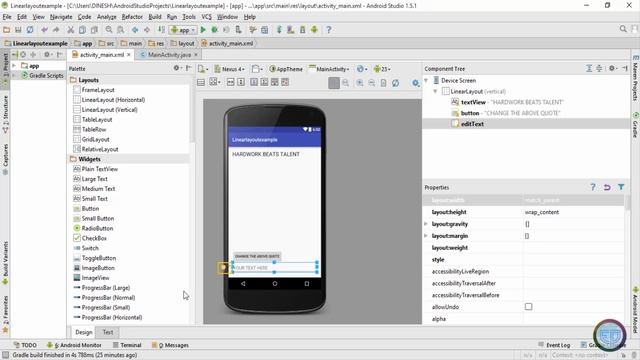The height and width of the screenshot is (360, 640).
Task: Click the Cut scissors icon
Action: [70, 30]
